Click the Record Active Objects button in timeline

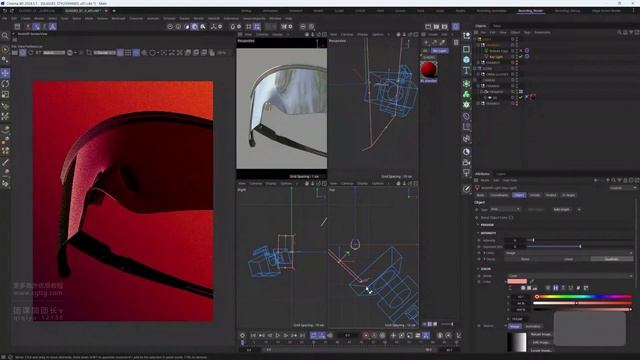(366, 335)
